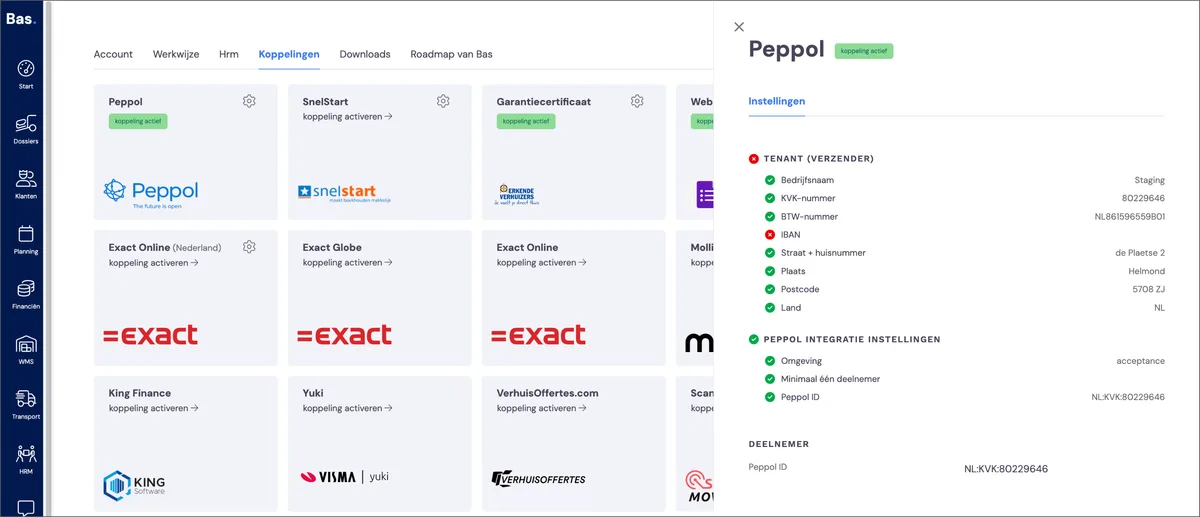Click the red Tenant (Verzender) status icon
The height and width of the screenshot is (517, 1200).
pos(754,158)
